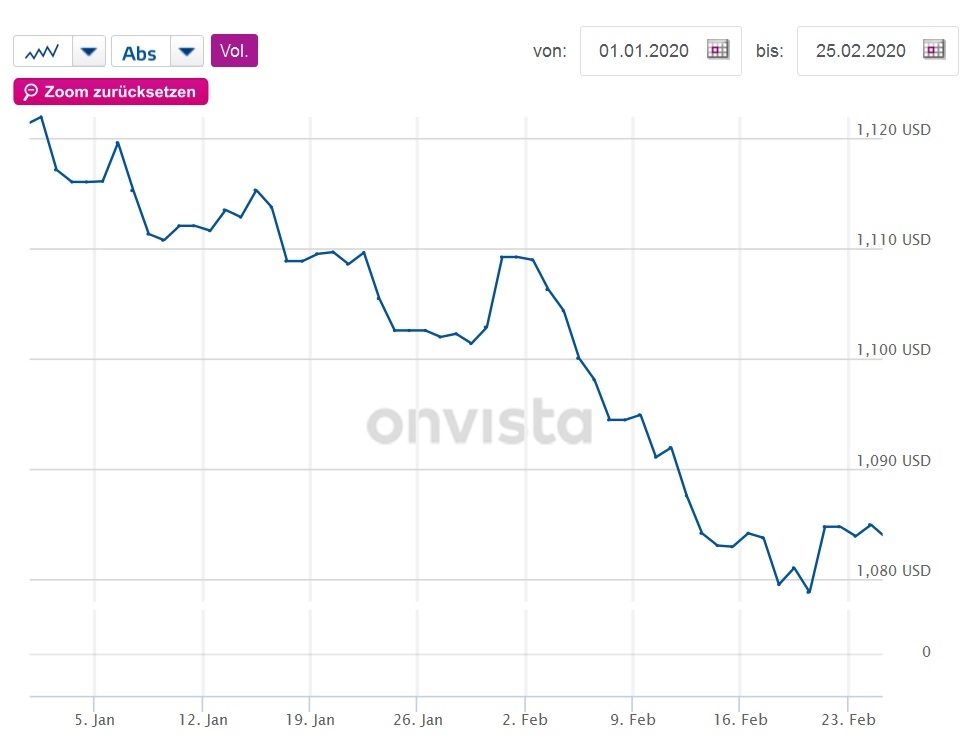
Task: Click the "19. Jan" x-axis label
Action: pos(311,720)
